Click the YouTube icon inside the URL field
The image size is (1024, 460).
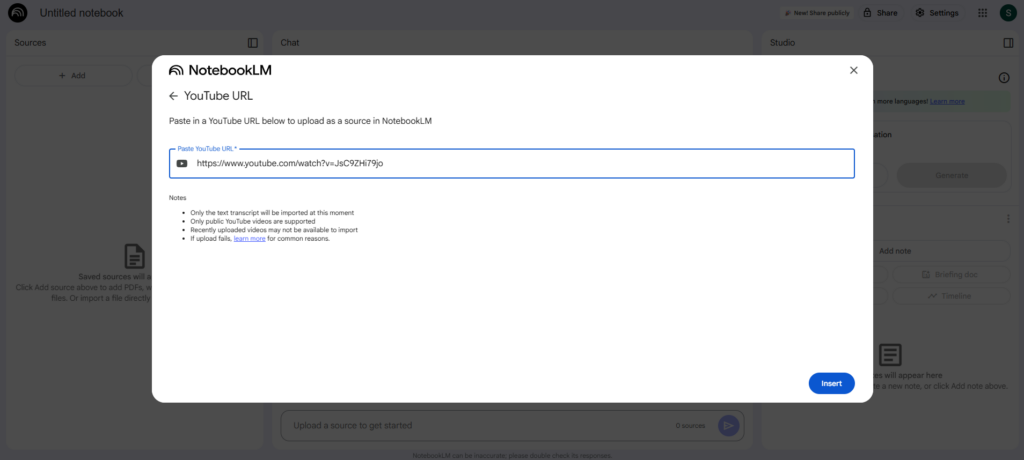182,163
